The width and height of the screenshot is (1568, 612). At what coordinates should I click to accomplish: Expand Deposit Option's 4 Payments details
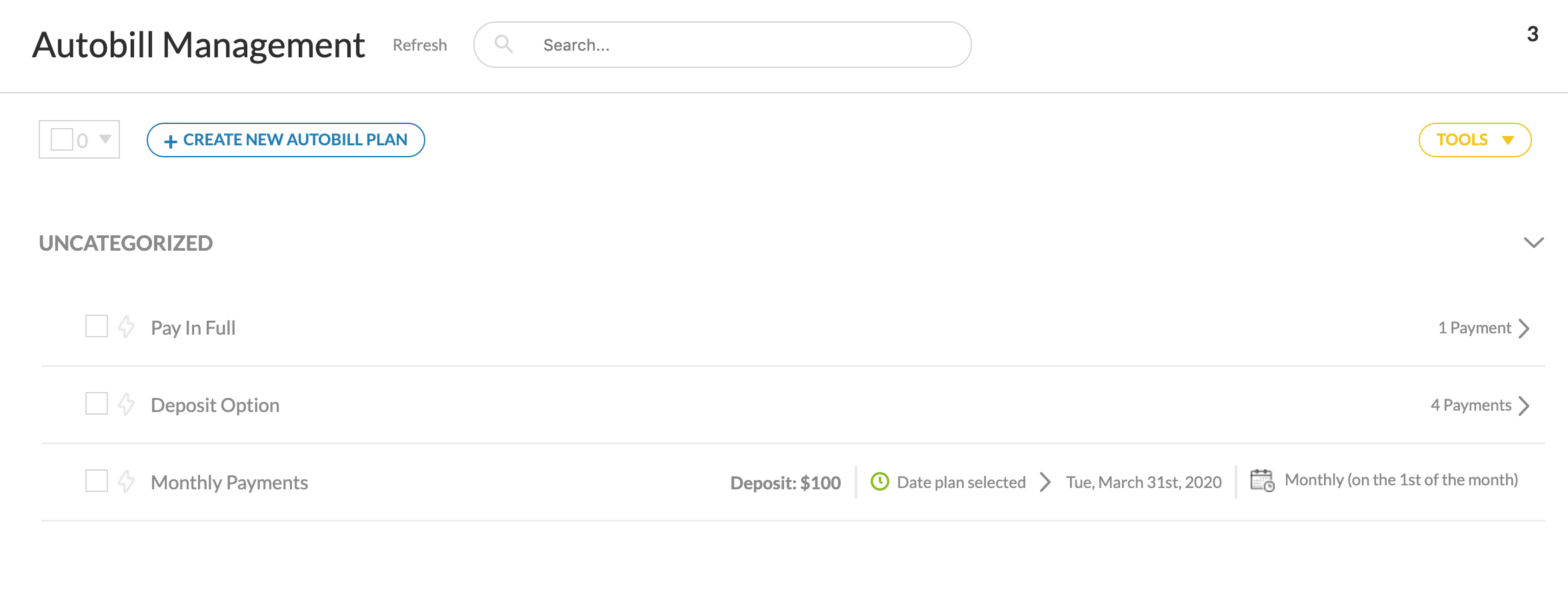[1523, 405]
